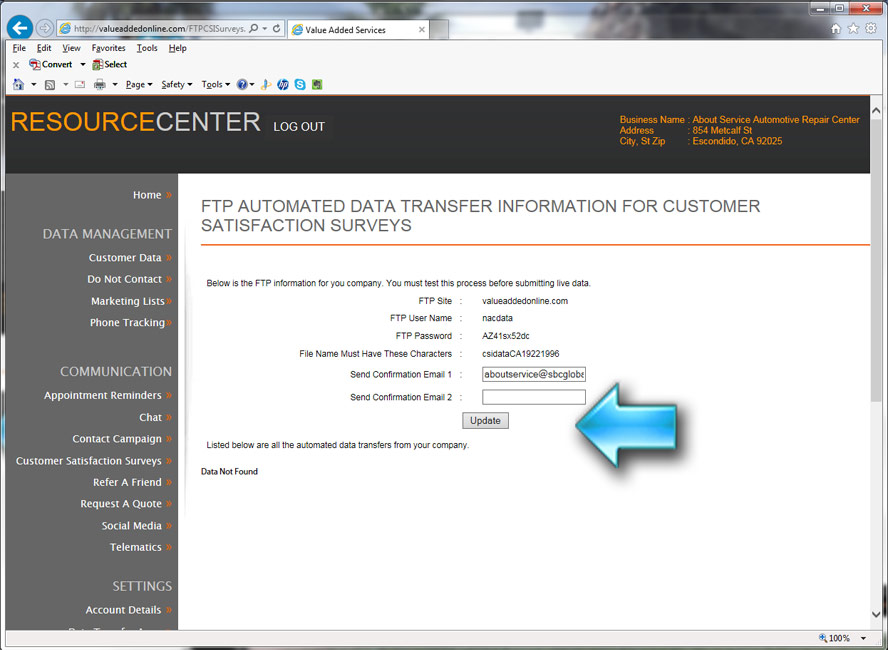This screenshot has width=888, height=650.
Task: Open the Favorites star icon
Action: (851, 29)
